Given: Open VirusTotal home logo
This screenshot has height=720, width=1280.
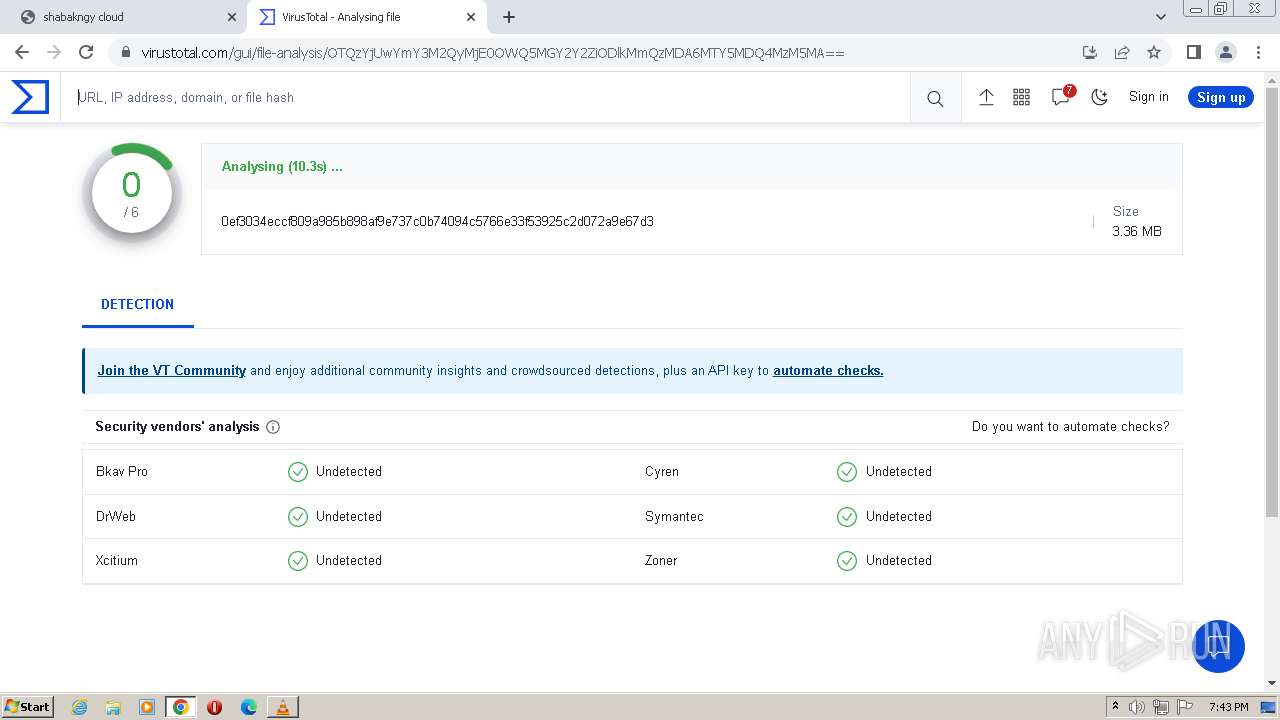Looking at the screenshot, I should (x=30, y=97).
